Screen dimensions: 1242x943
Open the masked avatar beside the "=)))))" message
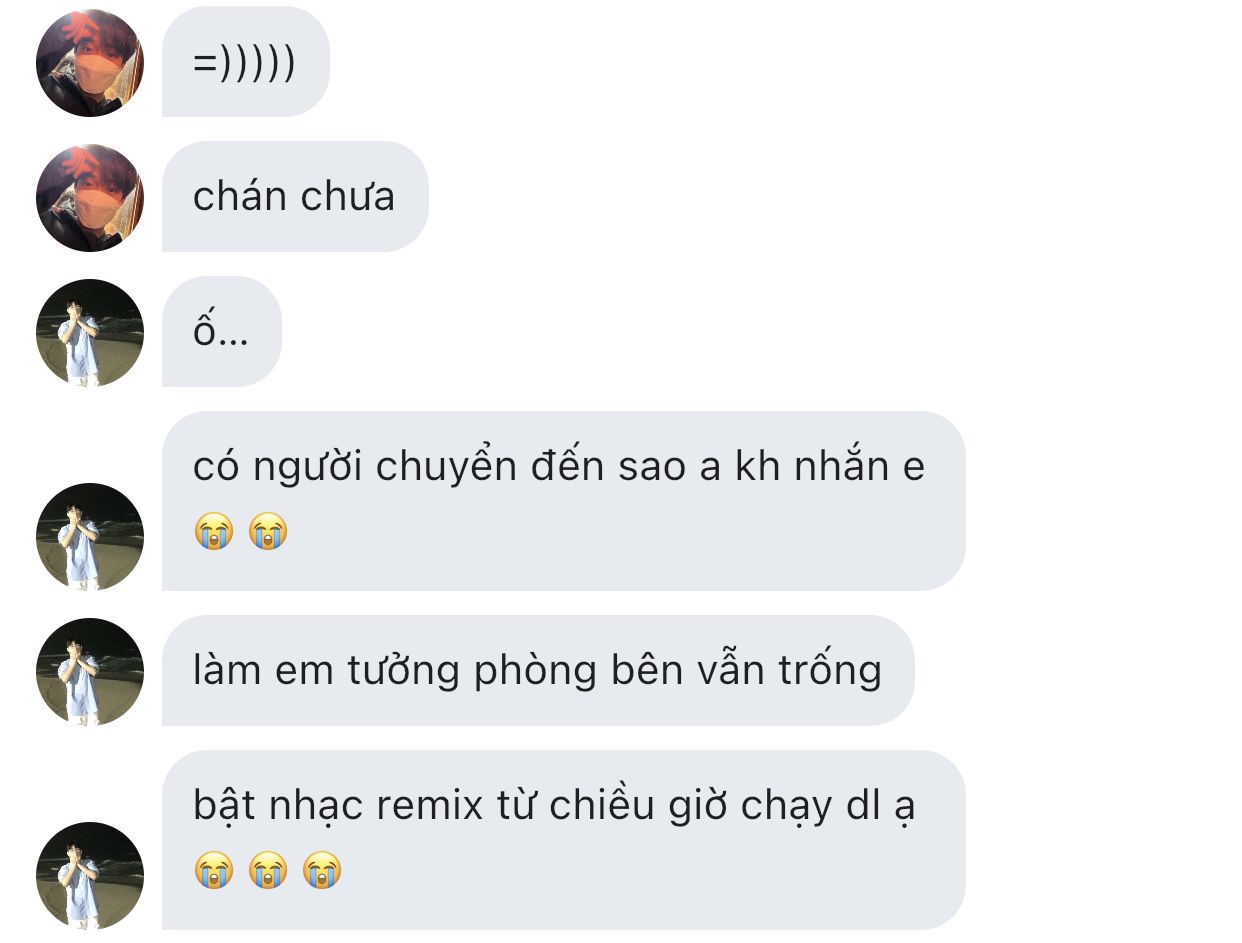[x=90, y=63]
